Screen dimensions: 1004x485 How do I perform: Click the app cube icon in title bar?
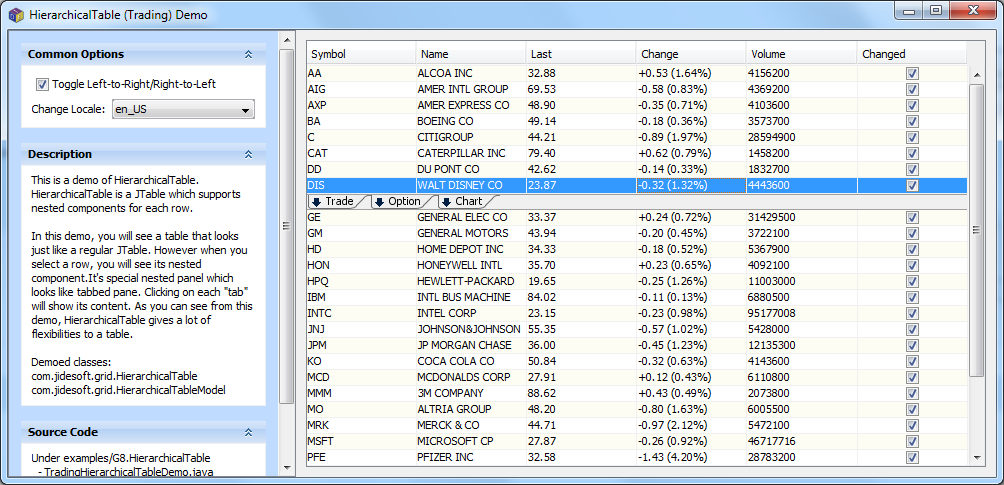tap(17, 14)
